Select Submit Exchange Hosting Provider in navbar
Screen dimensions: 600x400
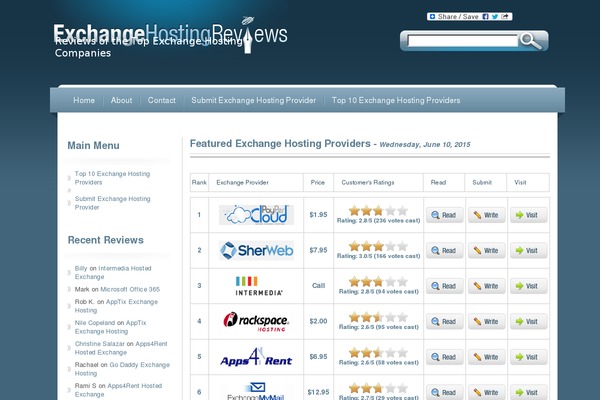tap(254, 100)
